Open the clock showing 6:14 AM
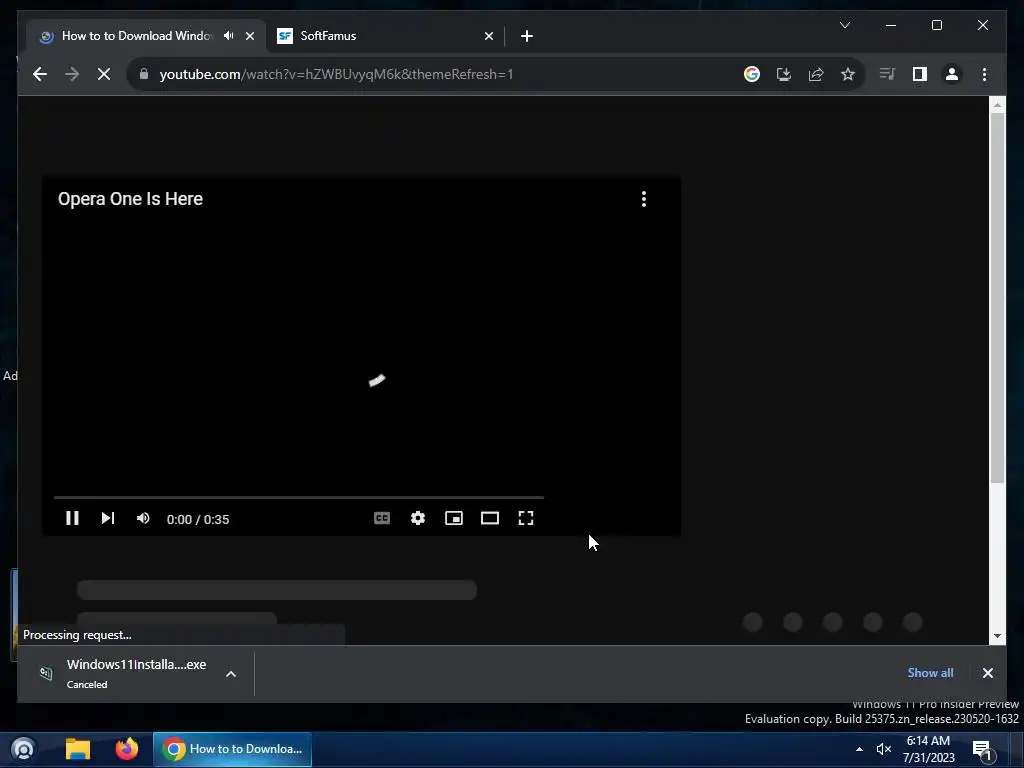 (928, 749)
